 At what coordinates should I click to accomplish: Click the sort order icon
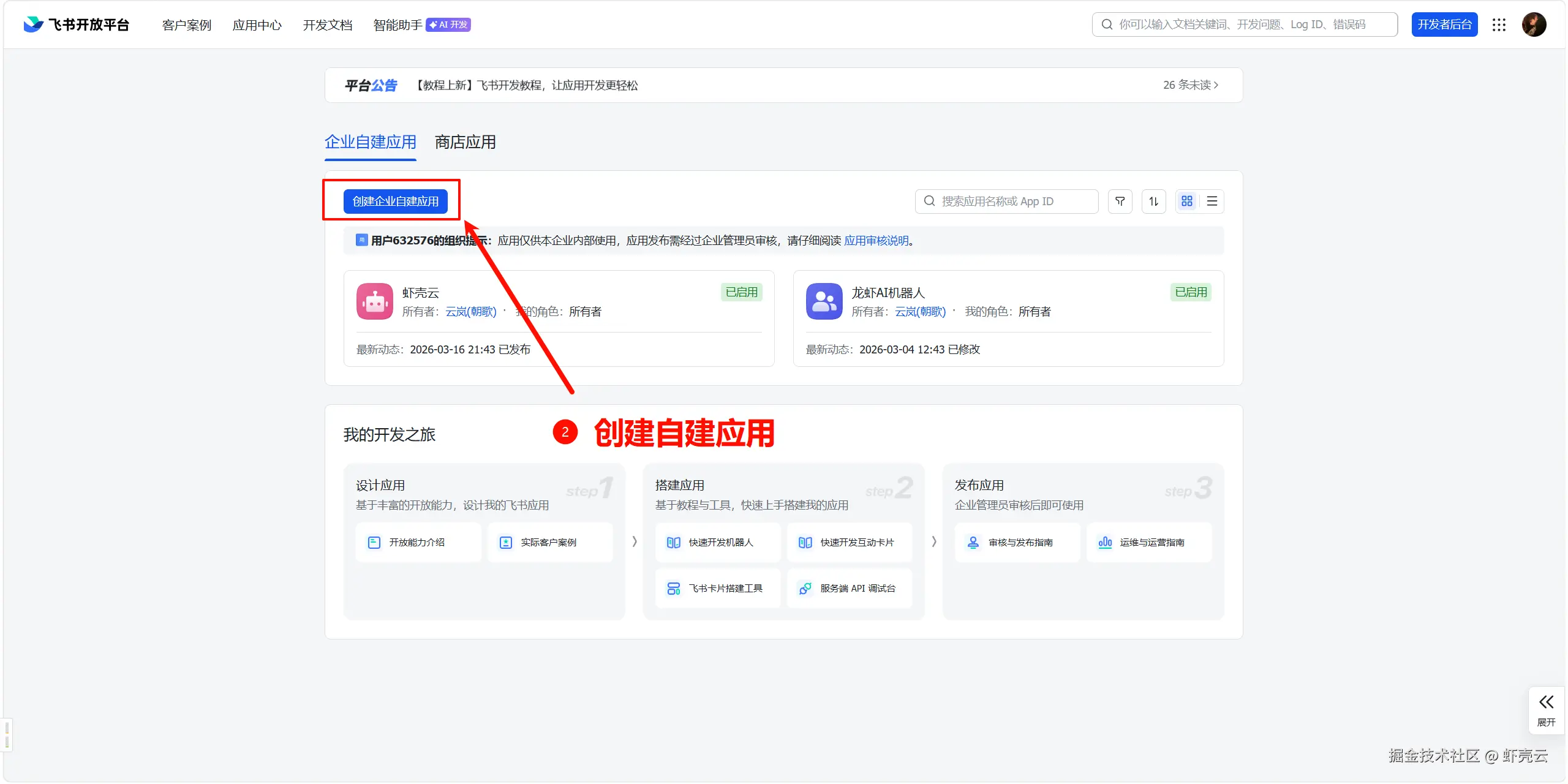(1153, 201)
